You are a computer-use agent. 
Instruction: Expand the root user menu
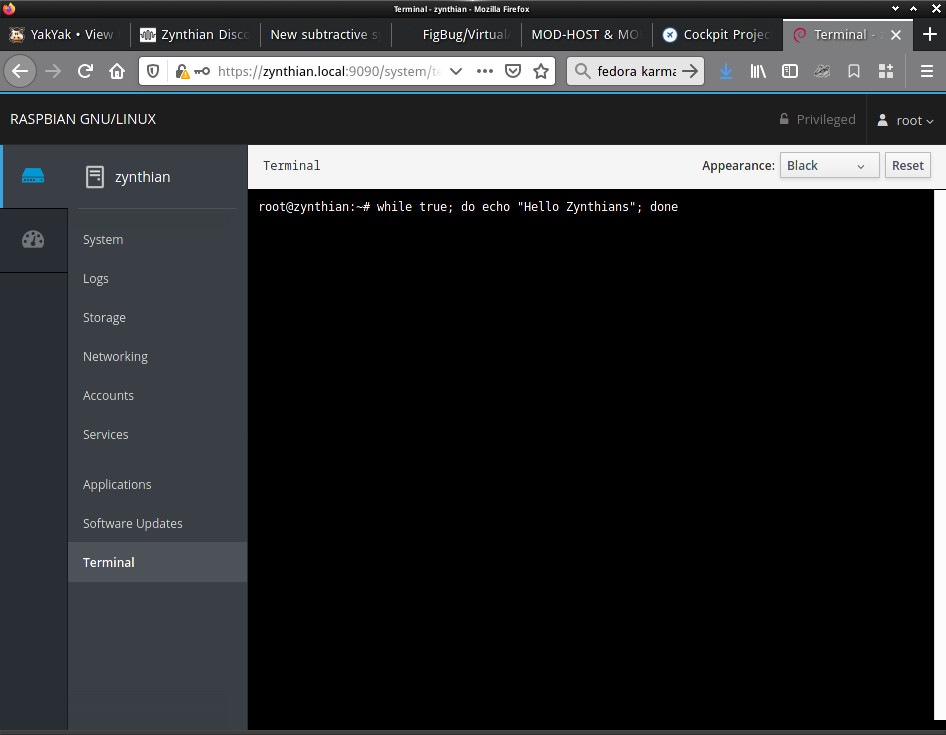[x=906, y=120]
